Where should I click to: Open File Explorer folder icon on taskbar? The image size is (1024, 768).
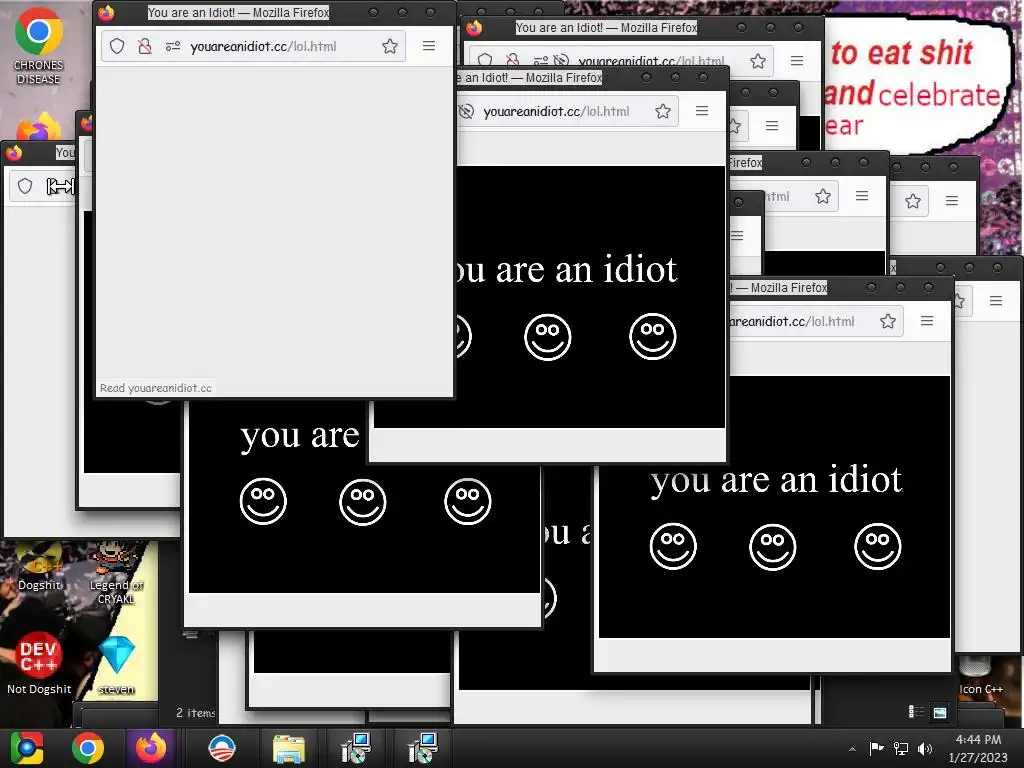289,749
